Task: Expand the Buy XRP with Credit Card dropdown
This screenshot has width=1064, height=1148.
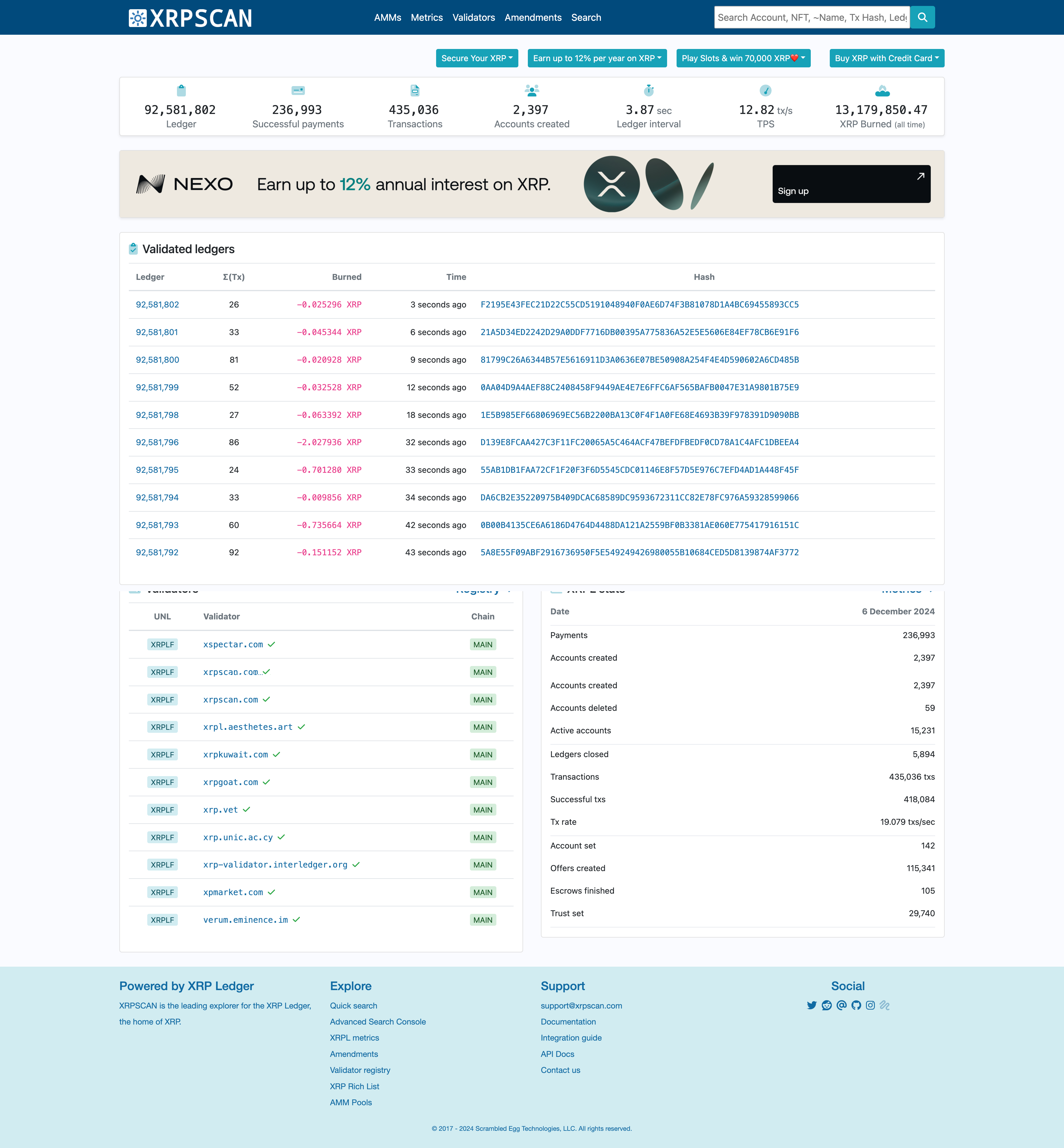Action: pyautogui.click(x=884, y=58)
